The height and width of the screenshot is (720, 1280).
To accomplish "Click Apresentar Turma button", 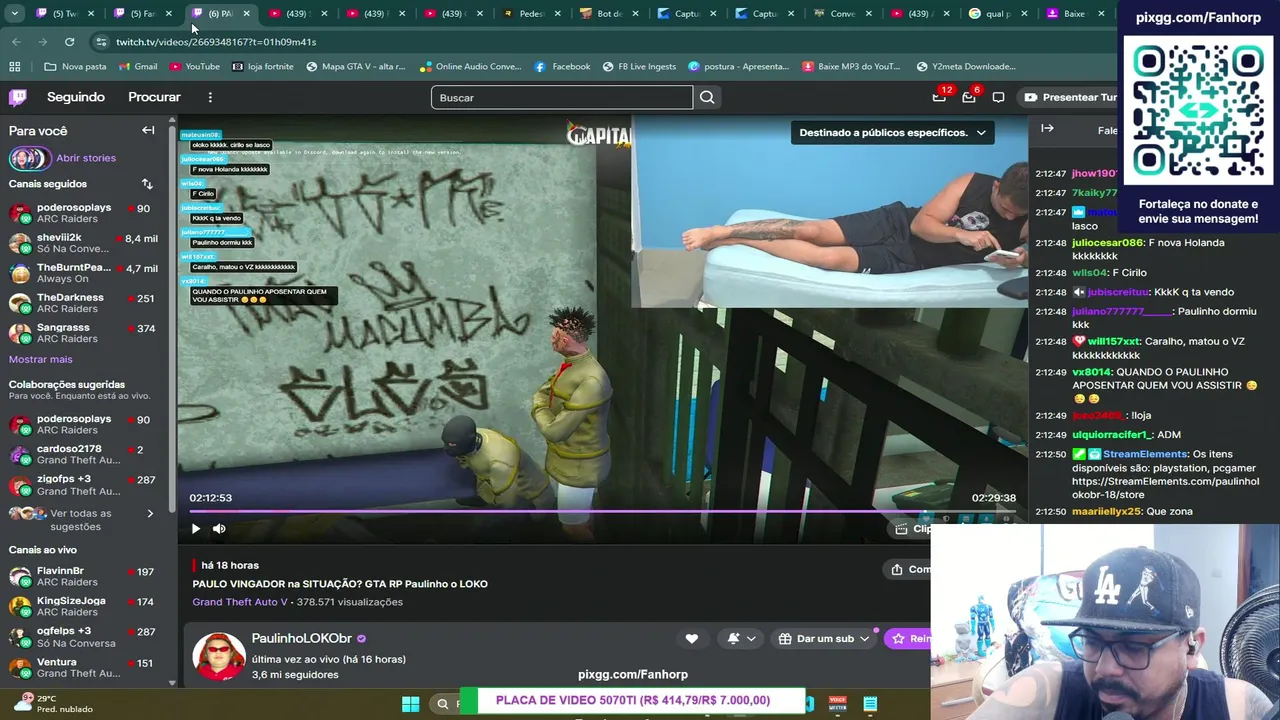I will (1068, 97).
